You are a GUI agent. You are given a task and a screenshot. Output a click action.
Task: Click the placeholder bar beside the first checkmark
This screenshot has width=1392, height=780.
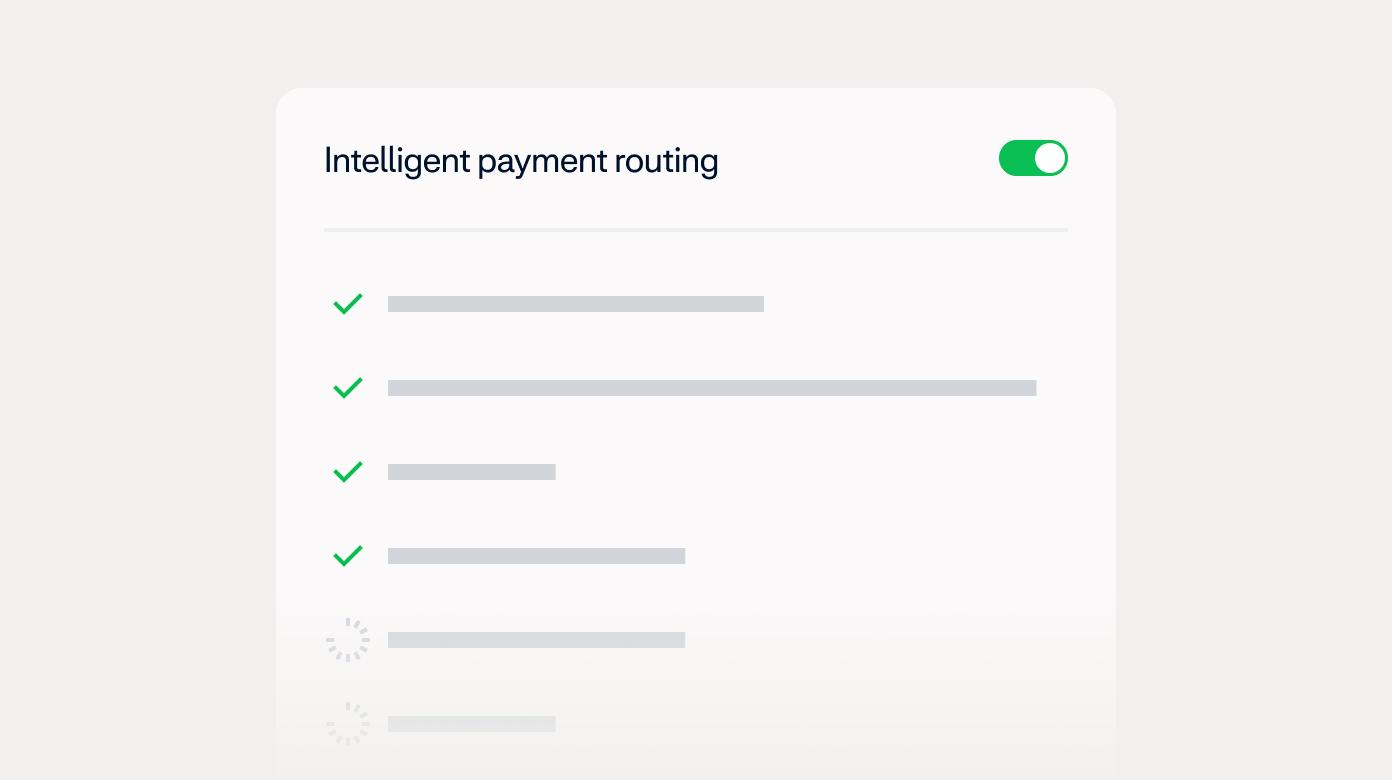pos(575,304)
